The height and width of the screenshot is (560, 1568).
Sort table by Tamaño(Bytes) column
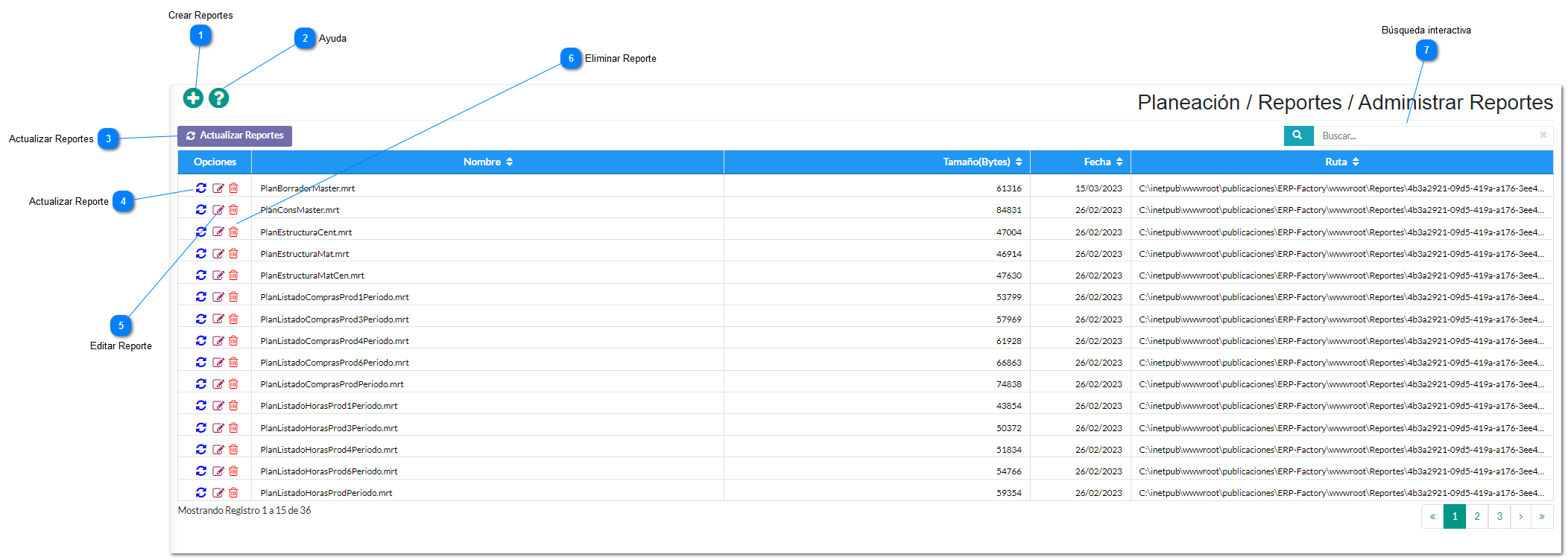tap(877, 162)
